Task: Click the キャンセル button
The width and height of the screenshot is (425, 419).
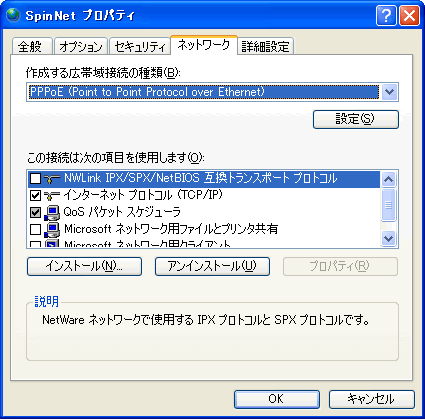Action: 372,399
